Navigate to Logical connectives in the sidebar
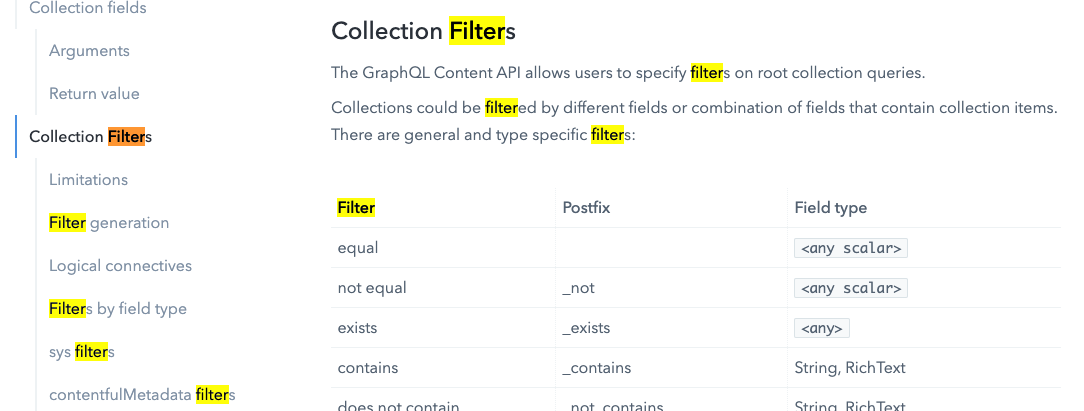 (120, 266)
